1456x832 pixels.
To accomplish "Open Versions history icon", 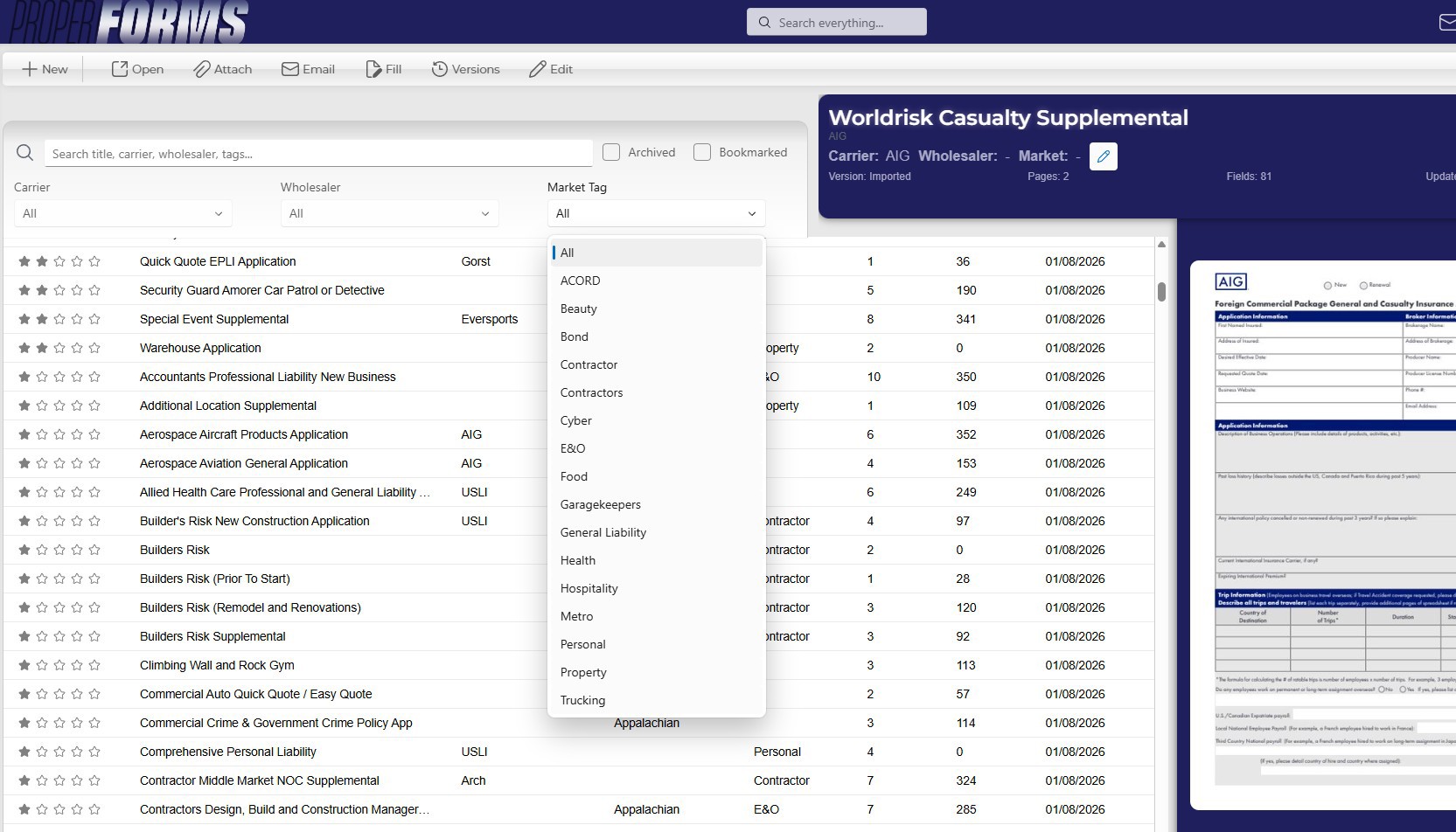I will [440, 69].
